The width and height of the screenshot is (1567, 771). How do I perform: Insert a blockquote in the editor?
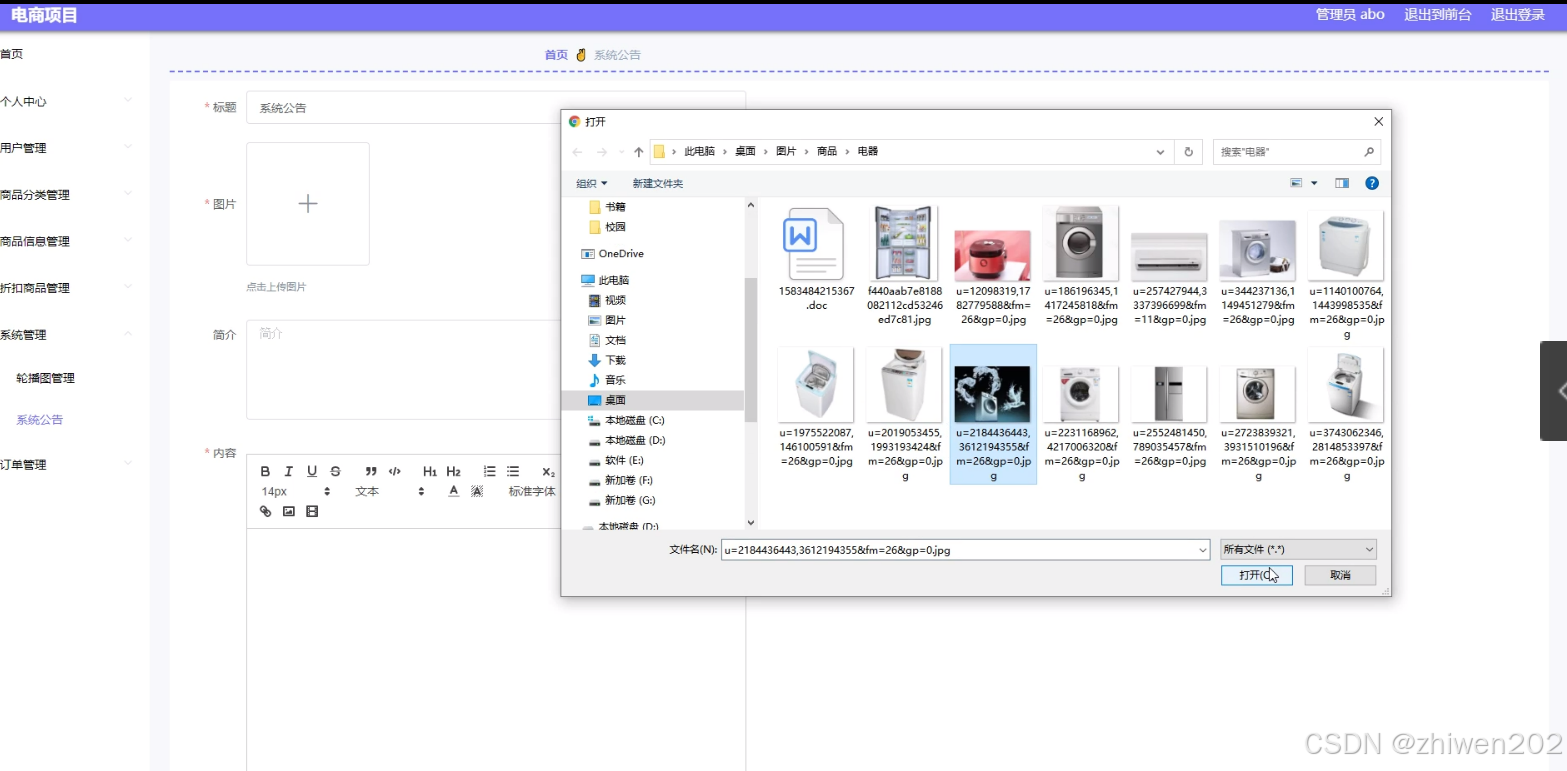371,472
